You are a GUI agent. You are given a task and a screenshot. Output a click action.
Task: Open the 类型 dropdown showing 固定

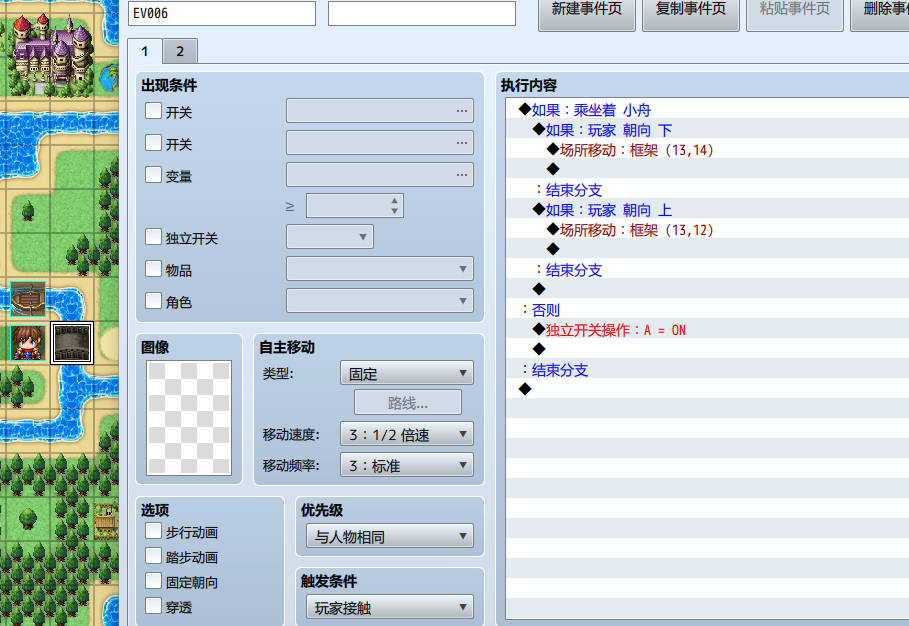tap(407, 373)
